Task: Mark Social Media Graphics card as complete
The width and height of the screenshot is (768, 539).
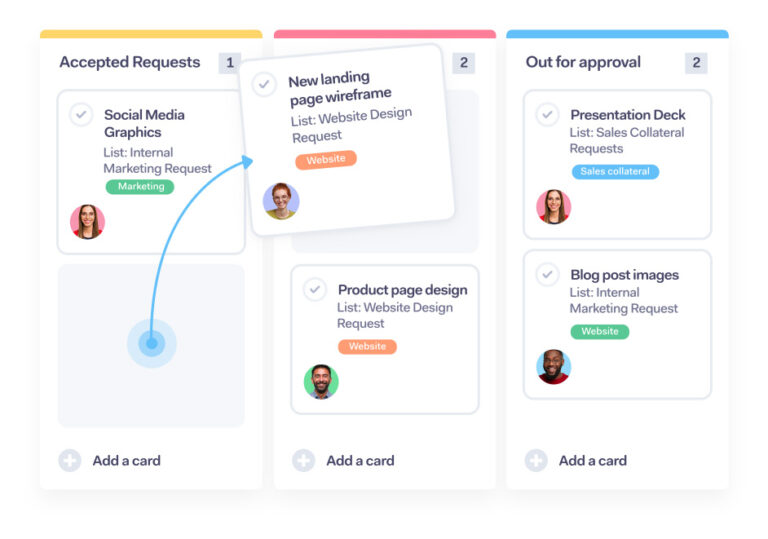Action: coord(81,115)
